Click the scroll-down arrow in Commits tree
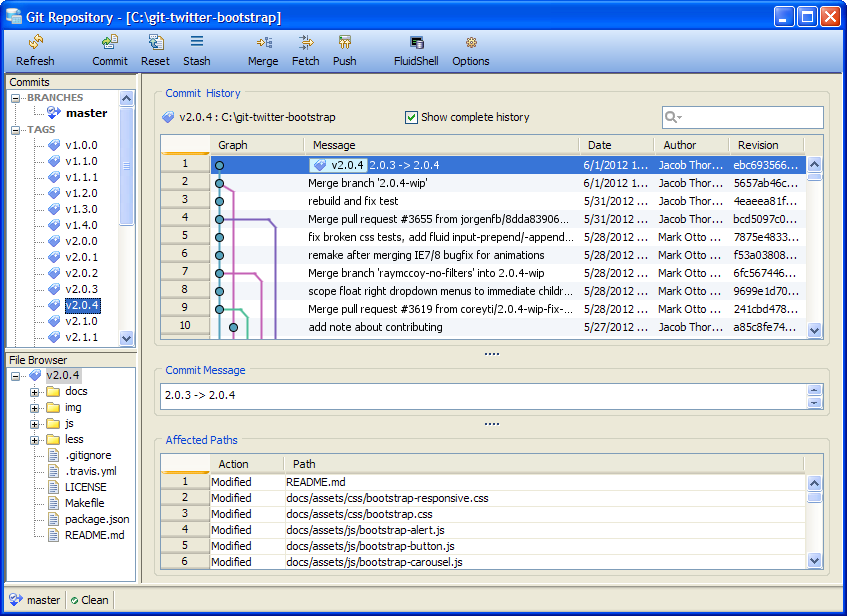This screenshot has height=616, width=847. pyautogui.click(x=126, y=339)
